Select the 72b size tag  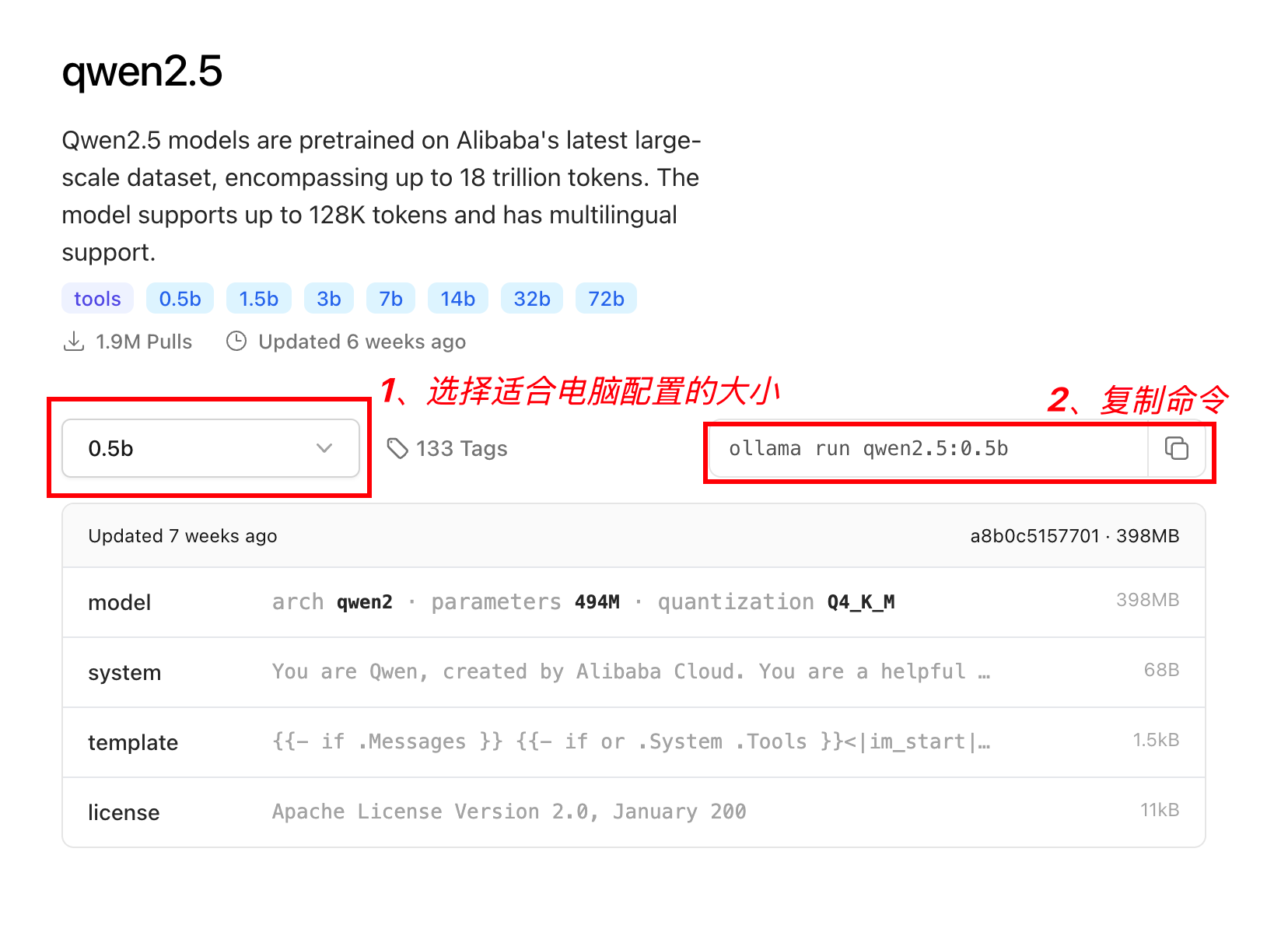pyautogui.click(x=606, y=299)
